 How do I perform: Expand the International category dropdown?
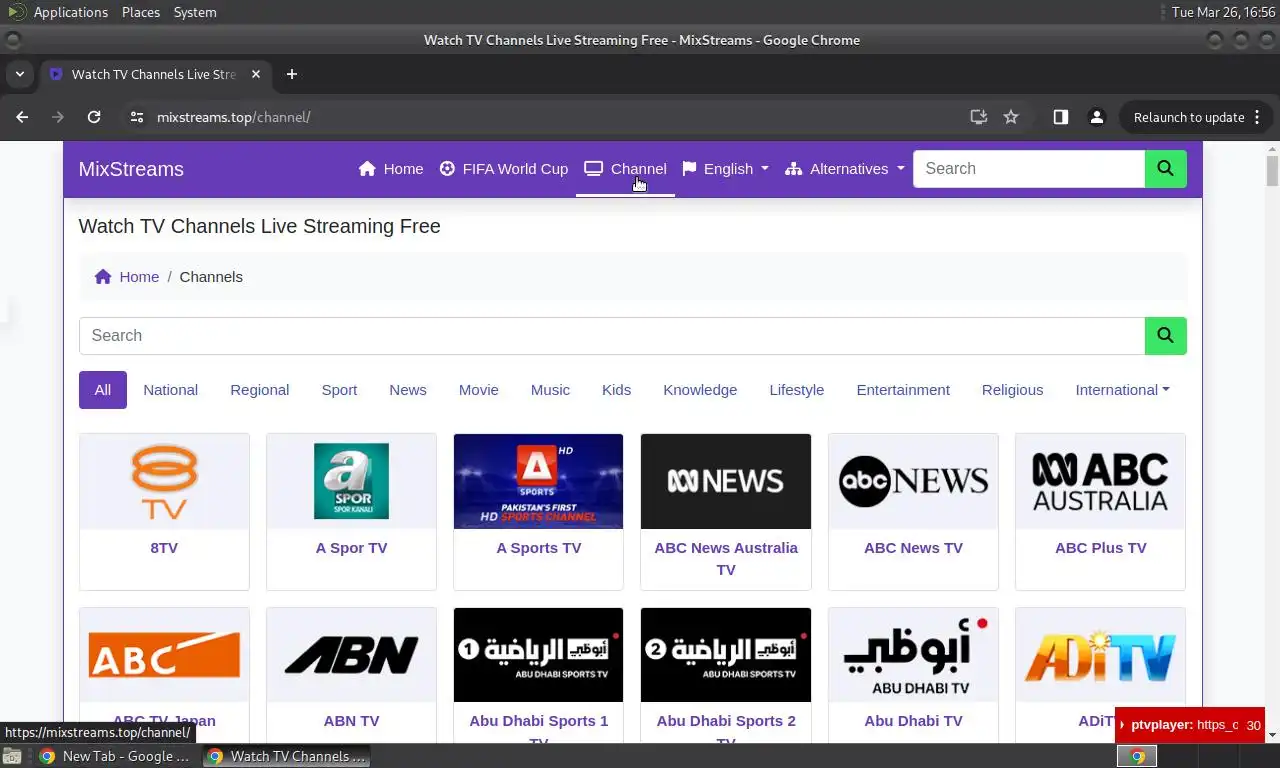click(x=1122, y=390)
